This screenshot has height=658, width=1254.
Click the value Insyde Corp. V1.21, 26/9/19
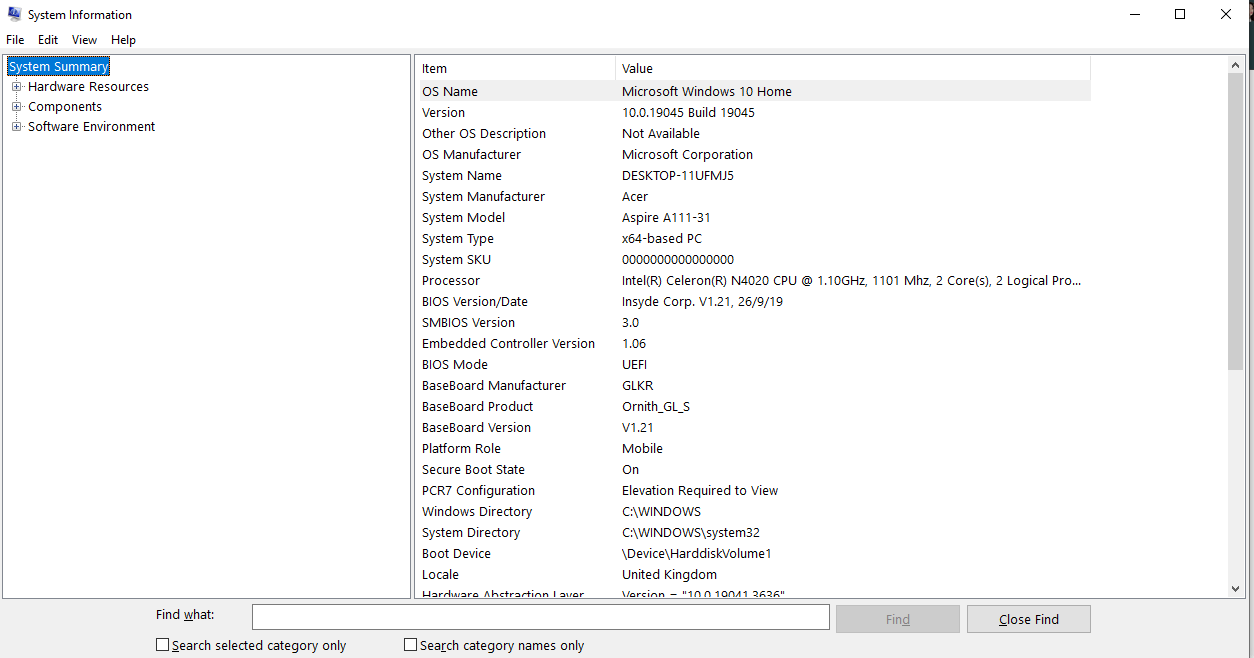coord(702,301)
